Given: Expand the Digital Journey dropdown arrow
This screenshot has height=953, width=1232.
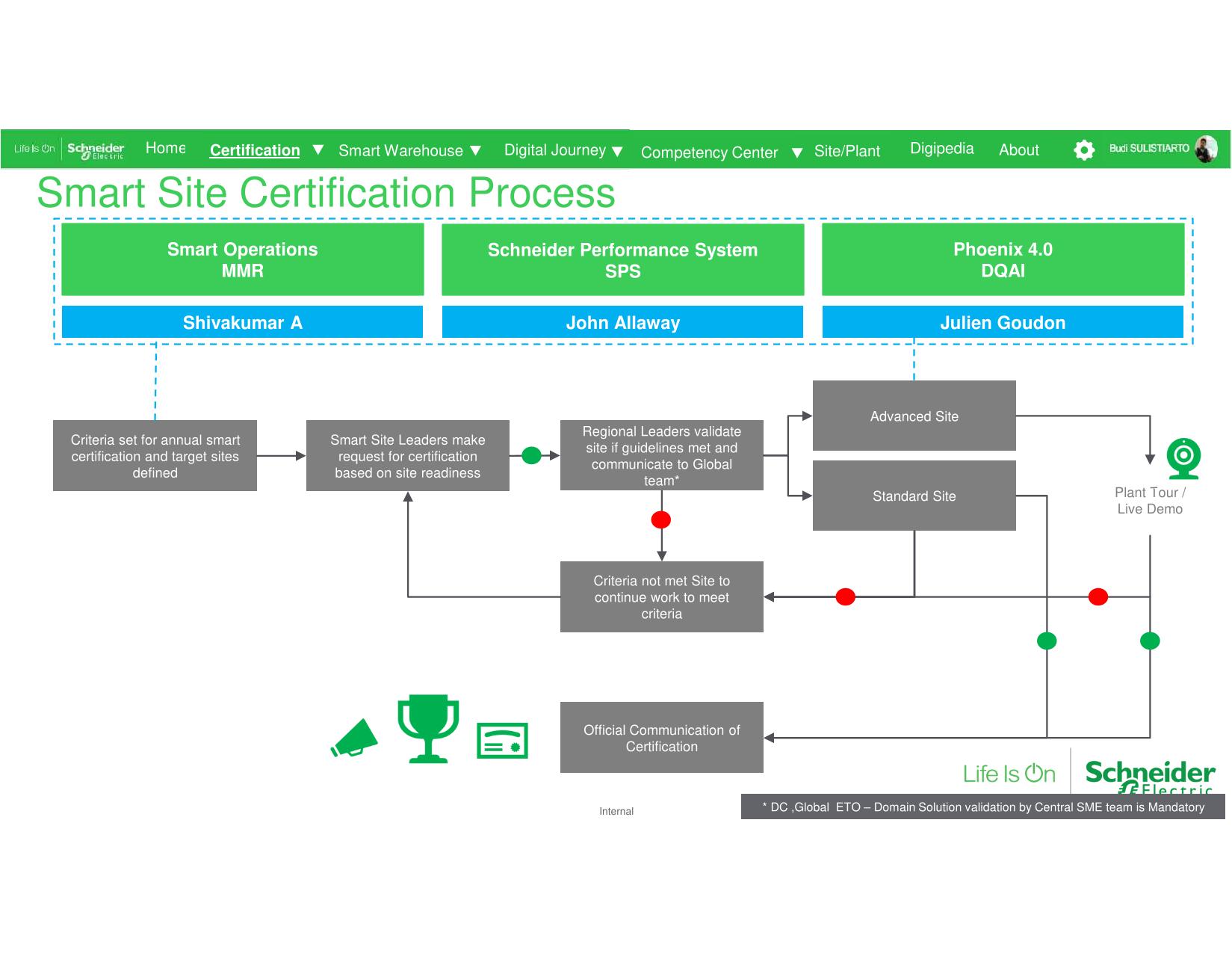Looking at the screenshot, I should (x=617, y=151).
